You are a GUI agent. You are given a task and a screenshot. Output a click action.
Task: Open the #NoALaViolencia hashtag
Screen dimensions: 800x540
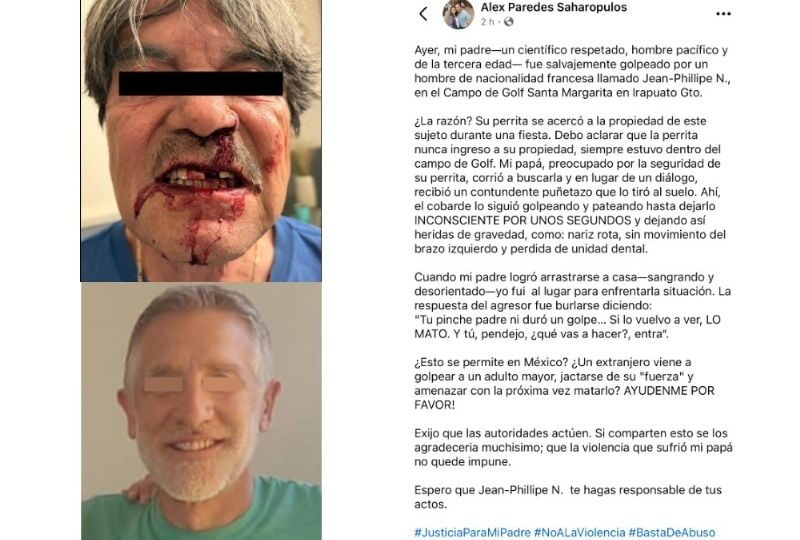pos(580,532)
